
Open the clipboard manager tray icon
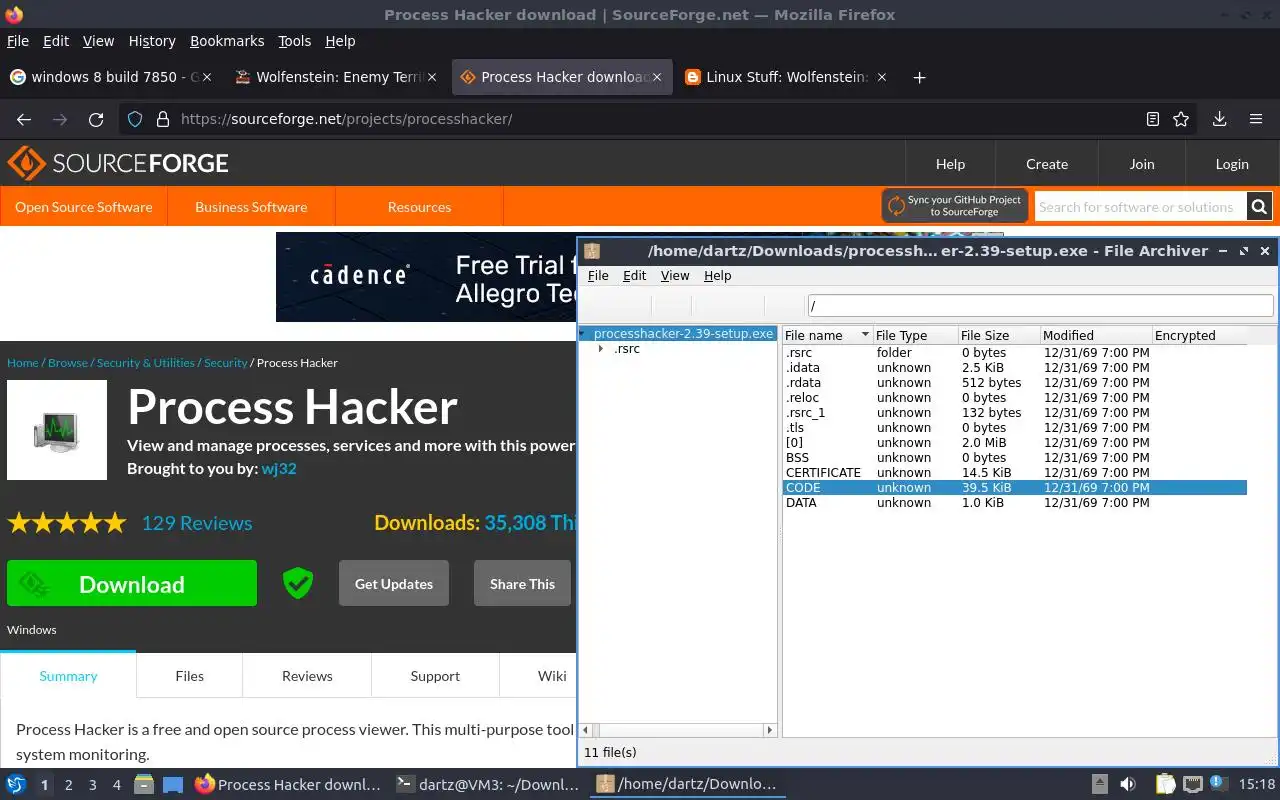[1165, 785]
